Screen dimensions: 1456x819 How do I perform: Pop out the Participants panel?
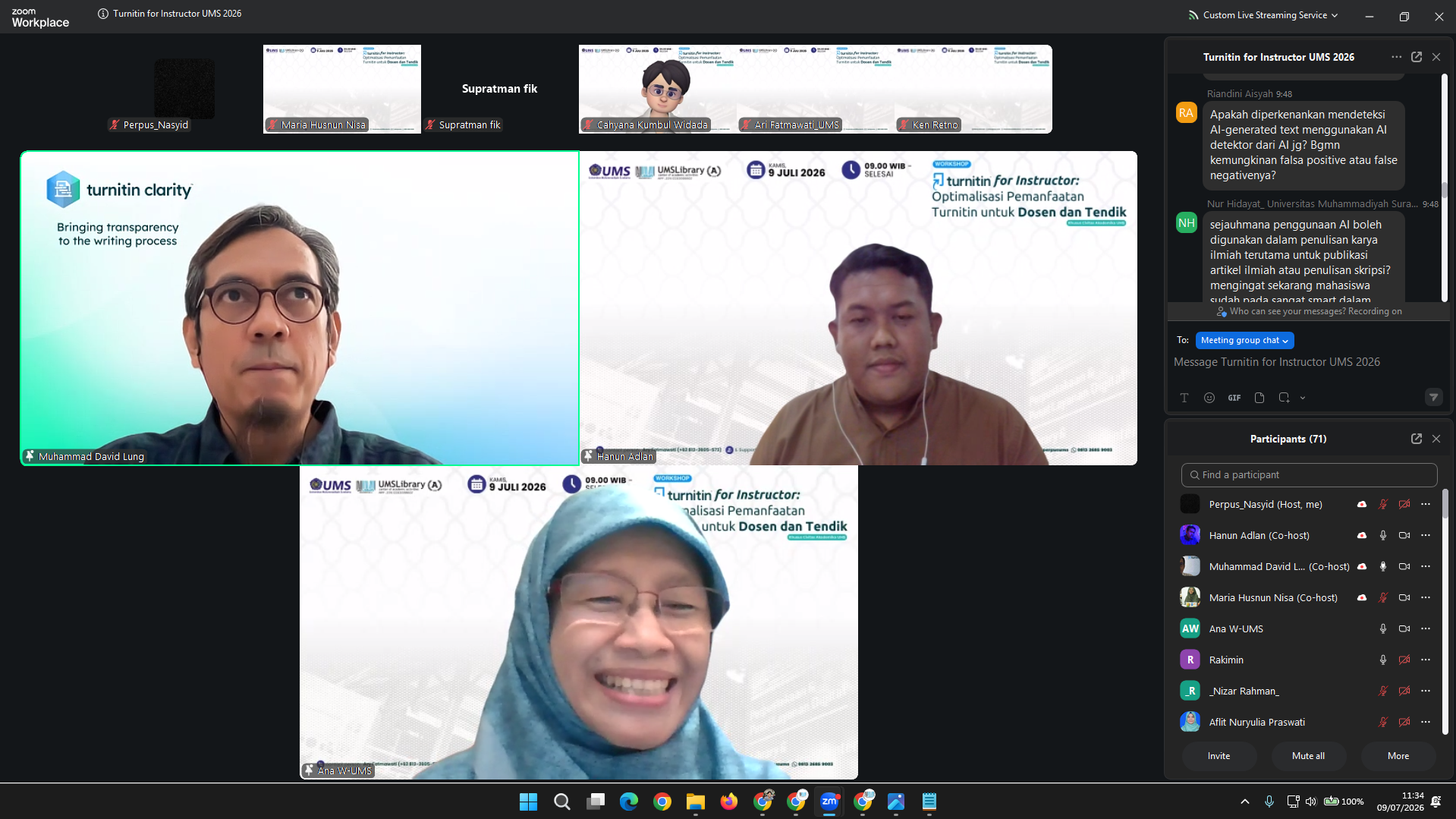pyautogui.click(x=1417, y=439)
